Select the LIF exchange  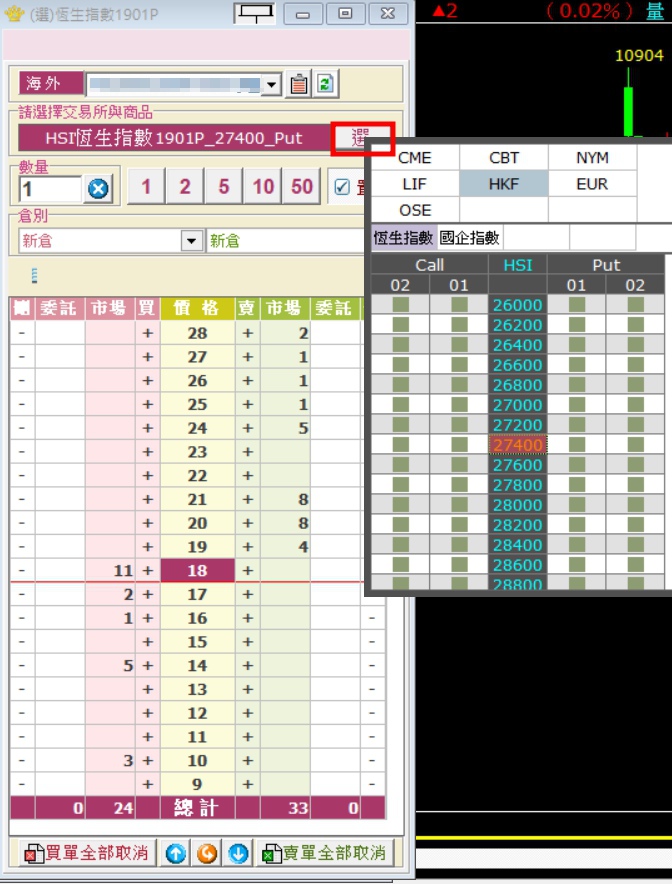(414, 184)
